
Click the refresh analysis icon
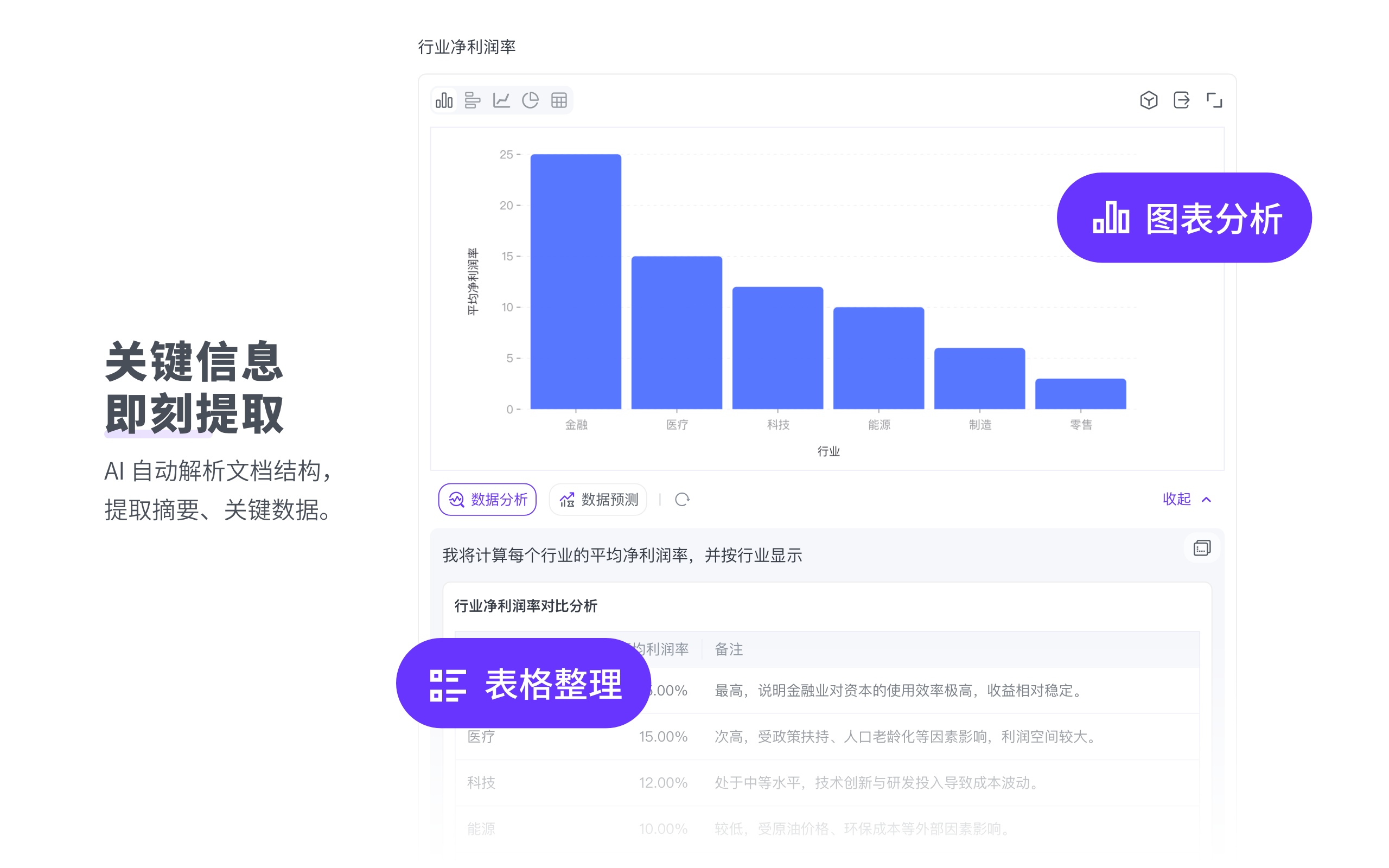click(682, 500)
